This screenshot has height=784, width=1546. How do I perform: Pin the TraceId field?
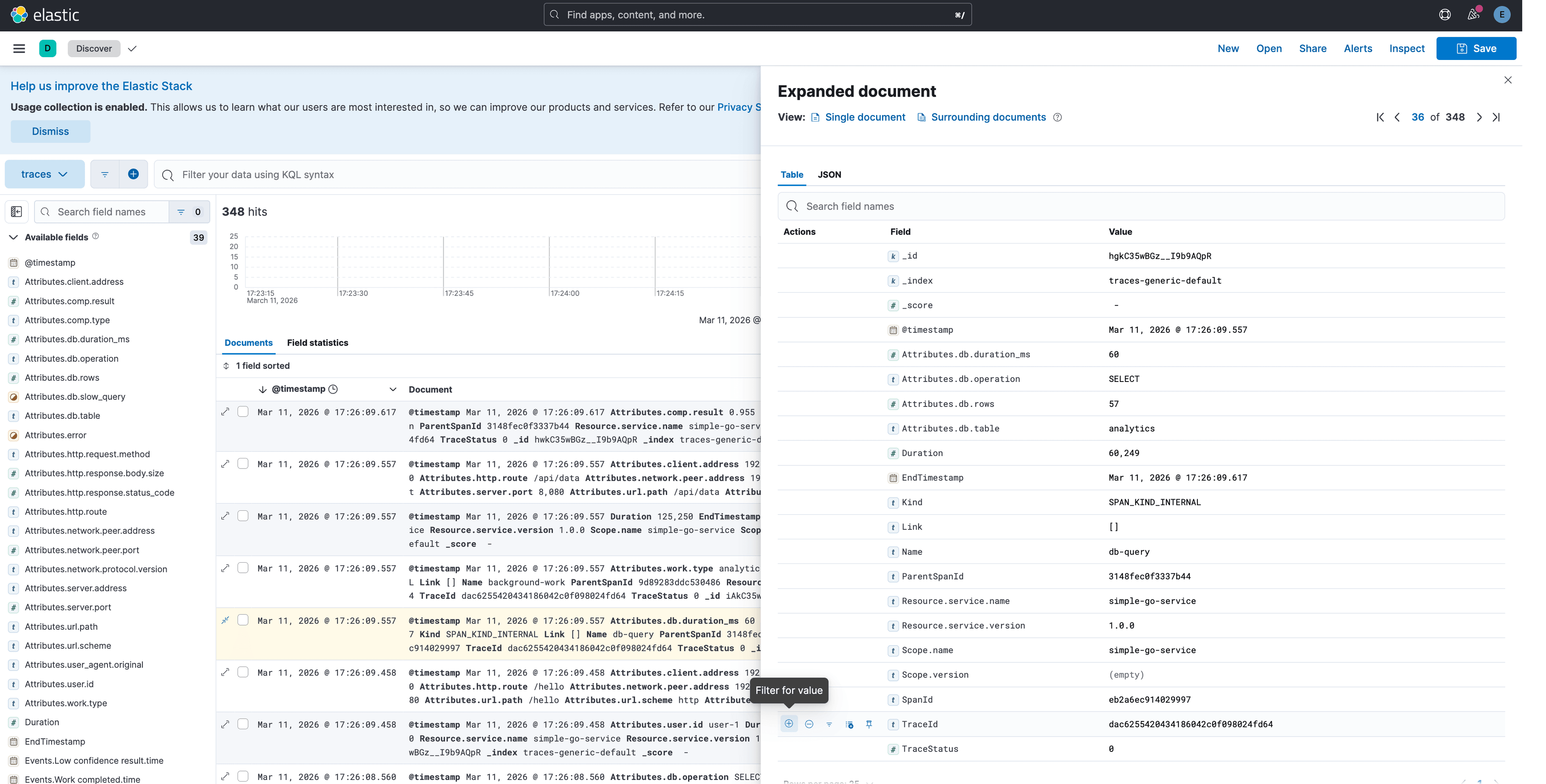869,724
